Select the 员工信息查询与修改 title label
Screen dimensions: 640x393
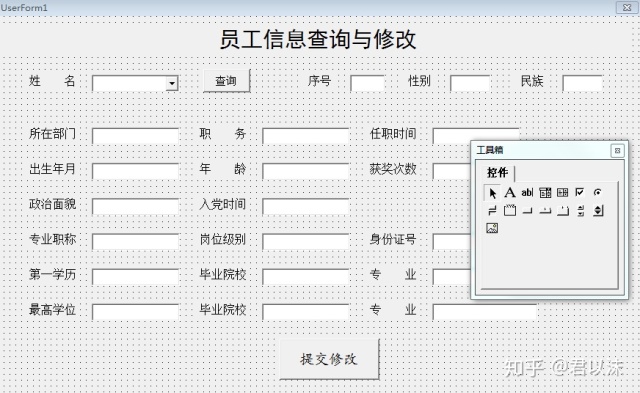[x=318, y=40]
